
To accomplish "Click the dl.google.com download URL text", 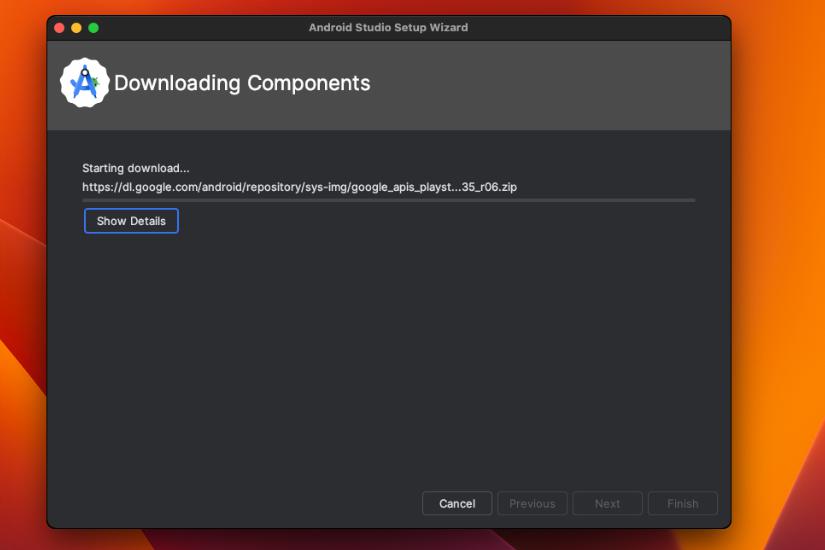I will (299, 187).
